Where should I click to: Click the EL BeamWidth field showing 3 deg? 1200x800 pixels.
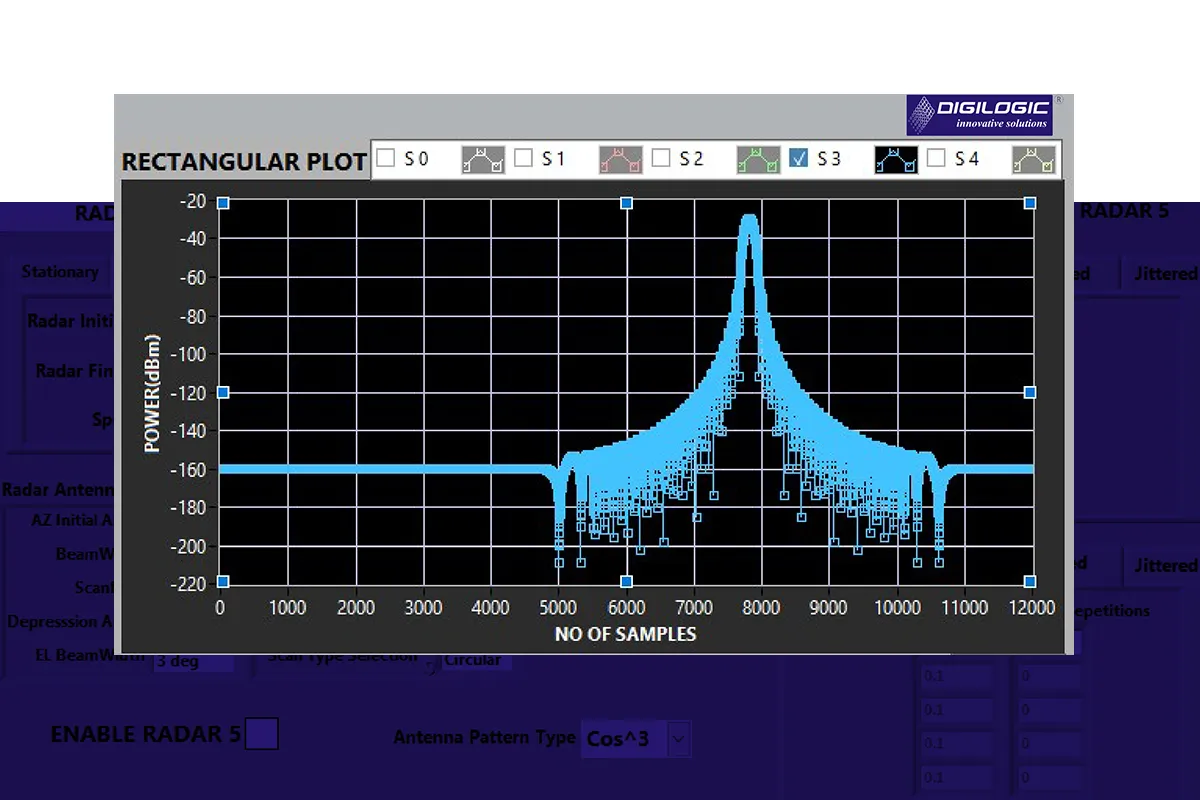click(192, 661)
